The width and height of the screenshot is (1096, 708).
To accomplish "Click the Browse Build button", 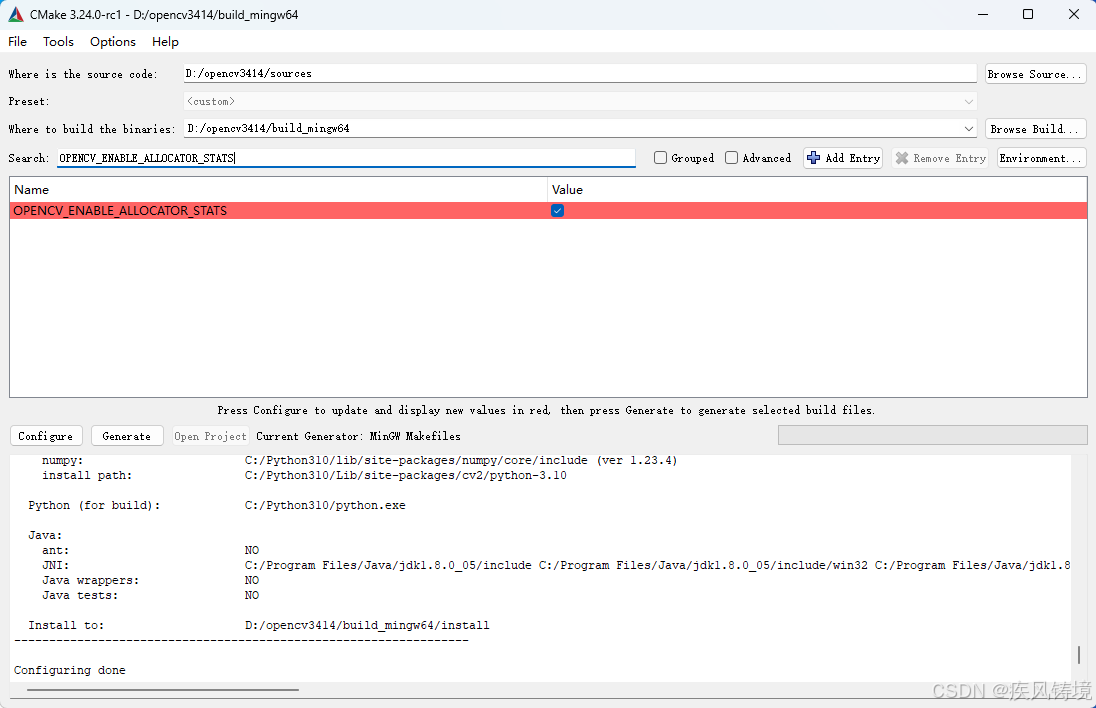I will tap(1035, 129).
